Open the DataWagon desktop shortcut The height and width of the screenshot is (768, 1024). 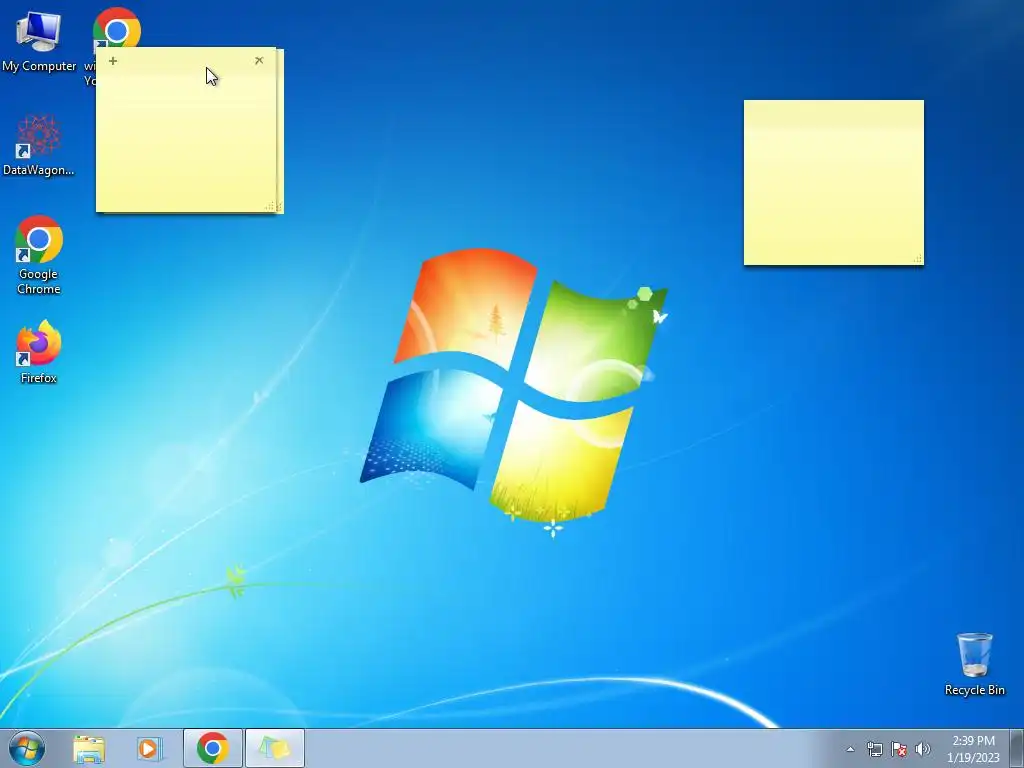[x=39, y=145]
